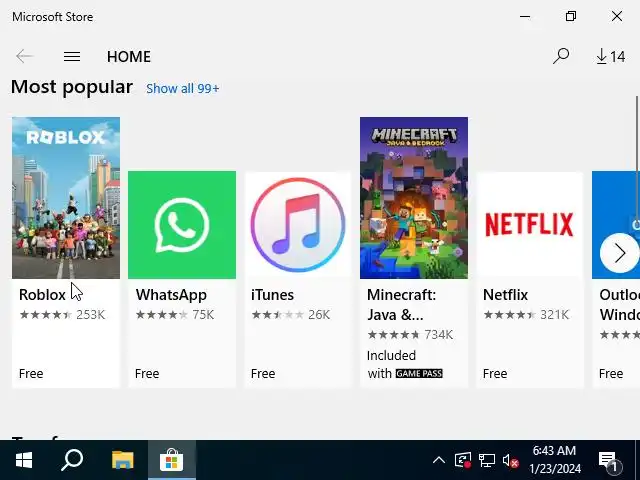
Task: Click the Netflix 321K rating
Action: pos(526,315)
